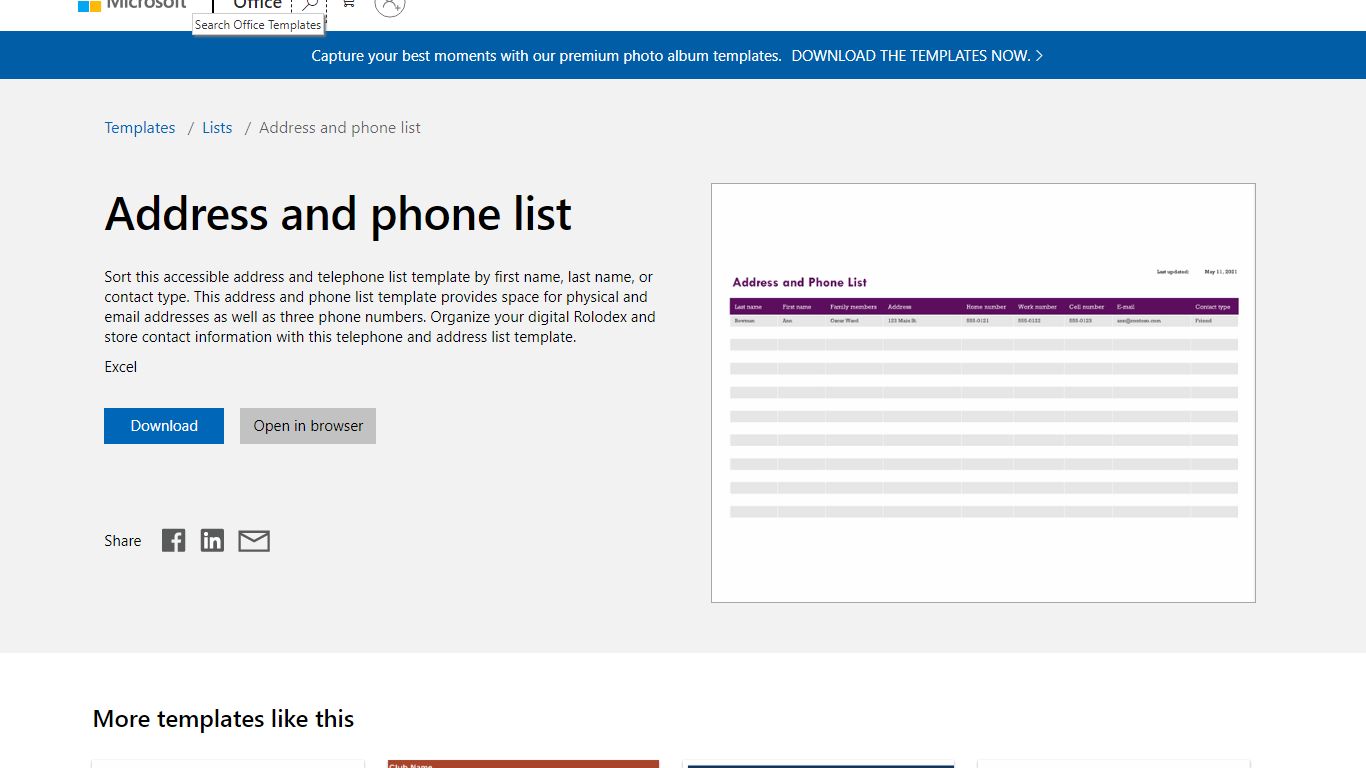
Task: Go to Lists breadcrumb
Action: pos(217,128)
